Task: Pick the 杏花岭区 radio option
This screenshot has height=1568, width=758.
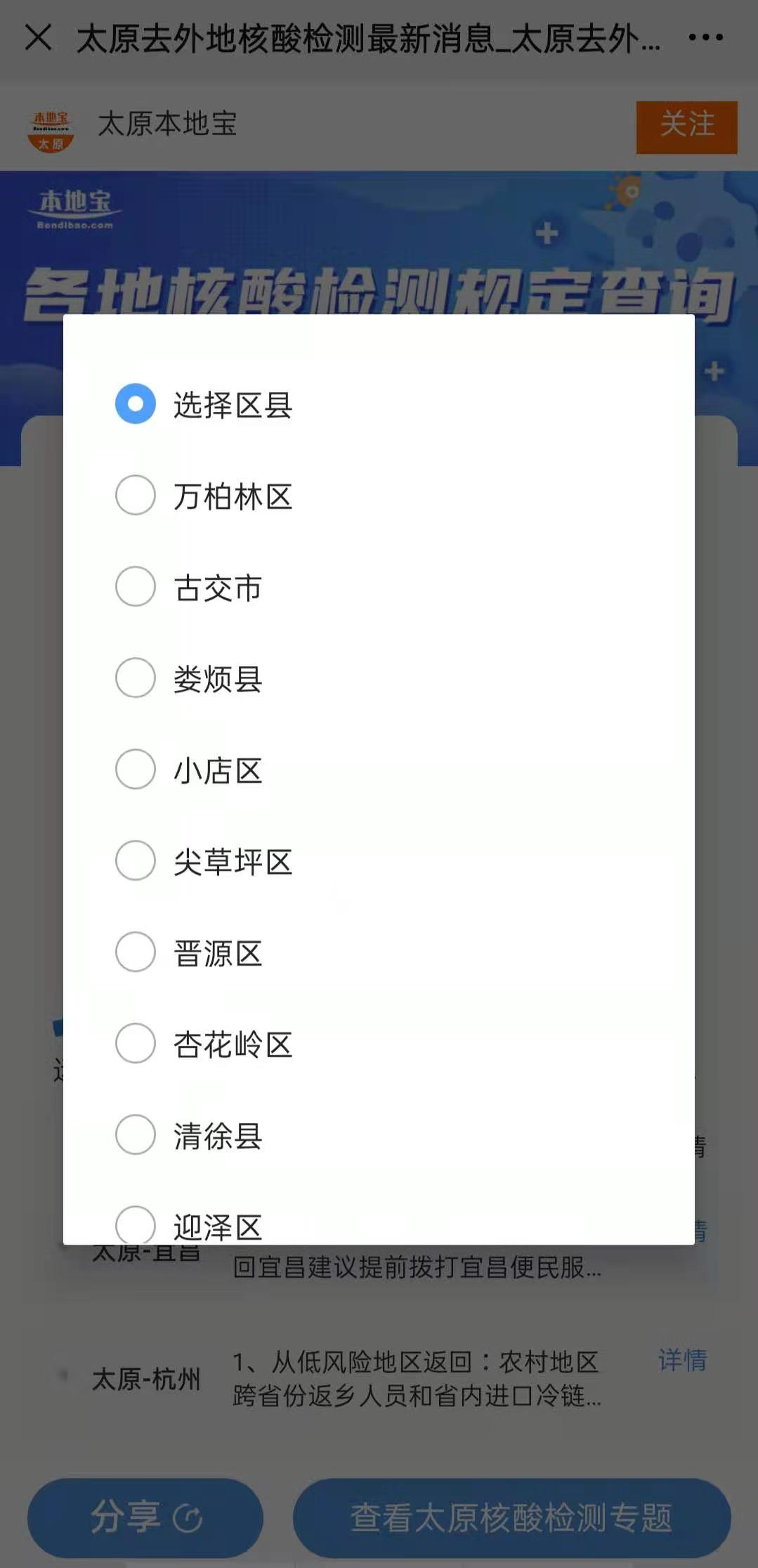Action: (x=136, y=1044)
